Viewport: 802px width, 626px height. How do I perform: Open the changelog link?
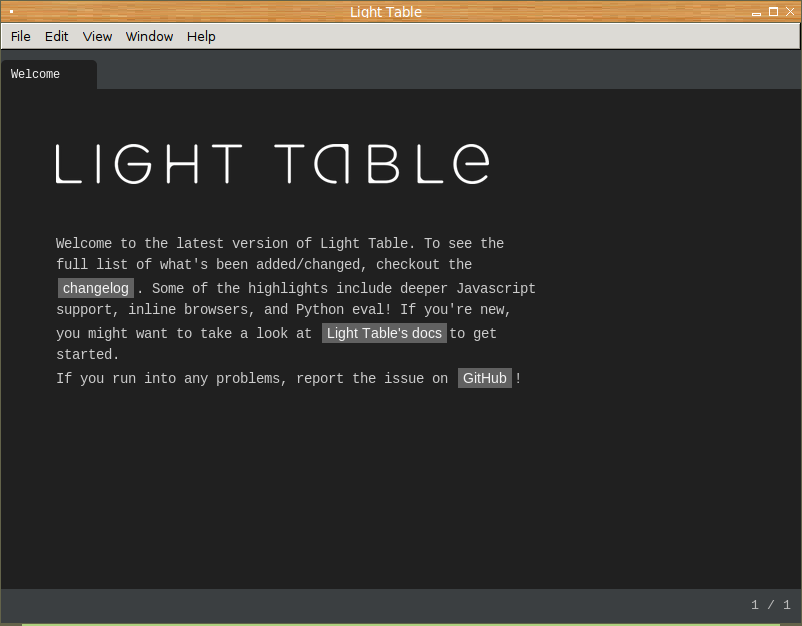(x=96, y=288)
